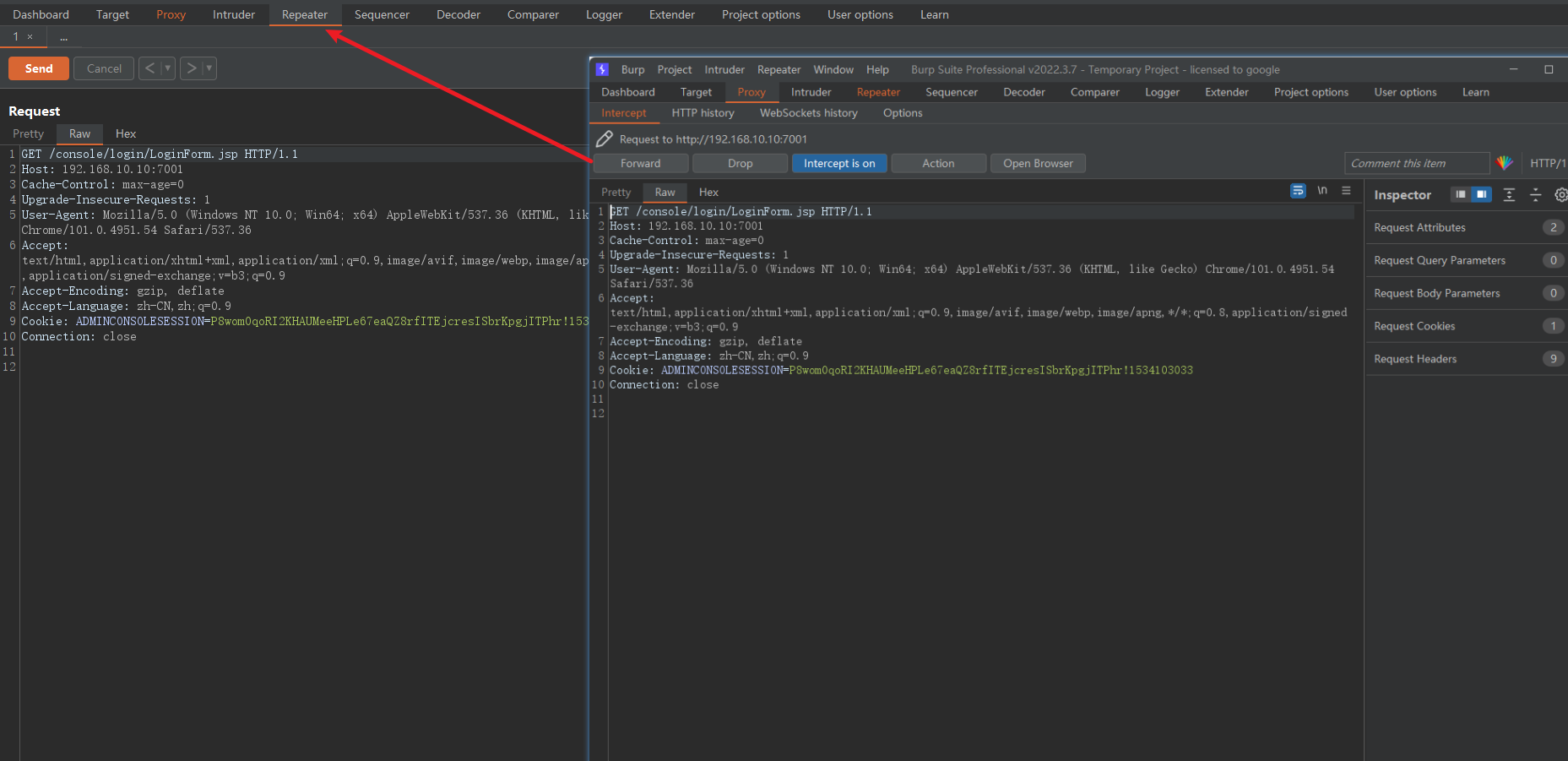
Task: Drop the intercepted request
Action: [741, 163]
